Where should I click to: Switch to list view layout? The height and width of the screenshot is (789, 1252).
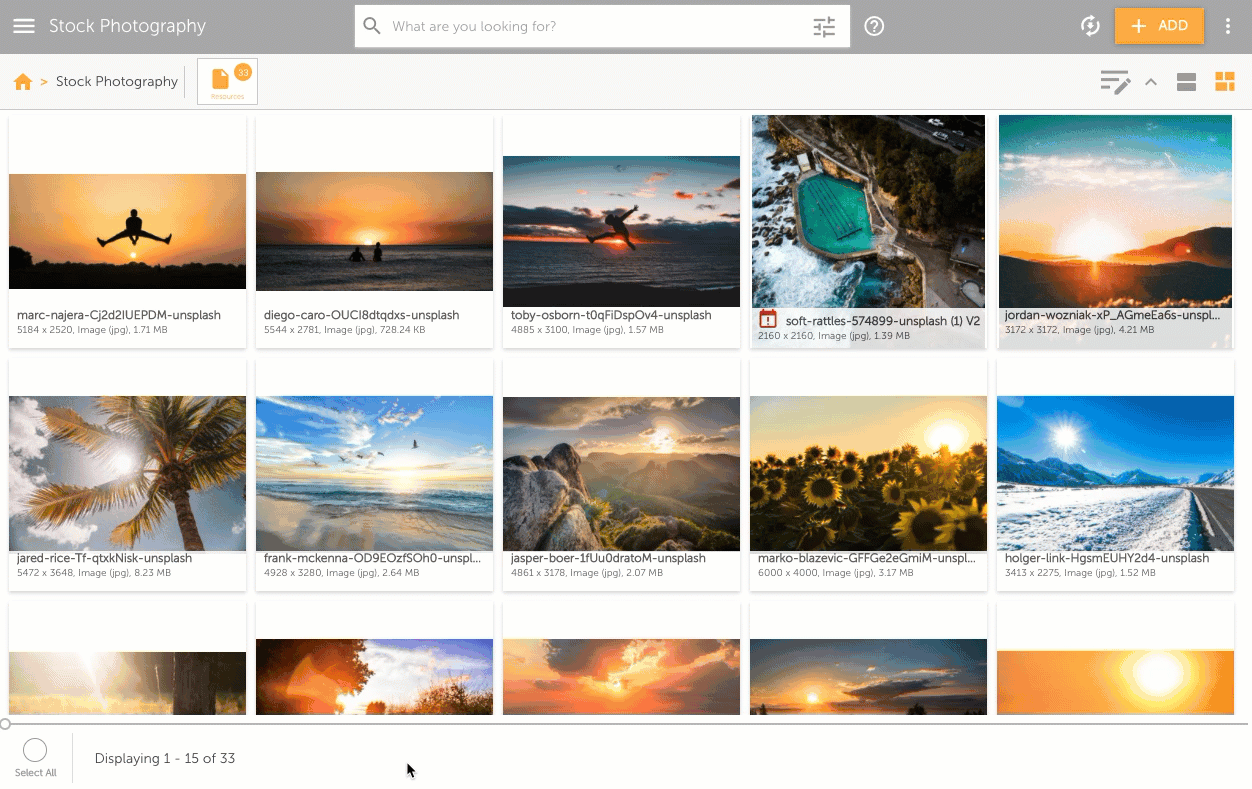point(1187,82)
